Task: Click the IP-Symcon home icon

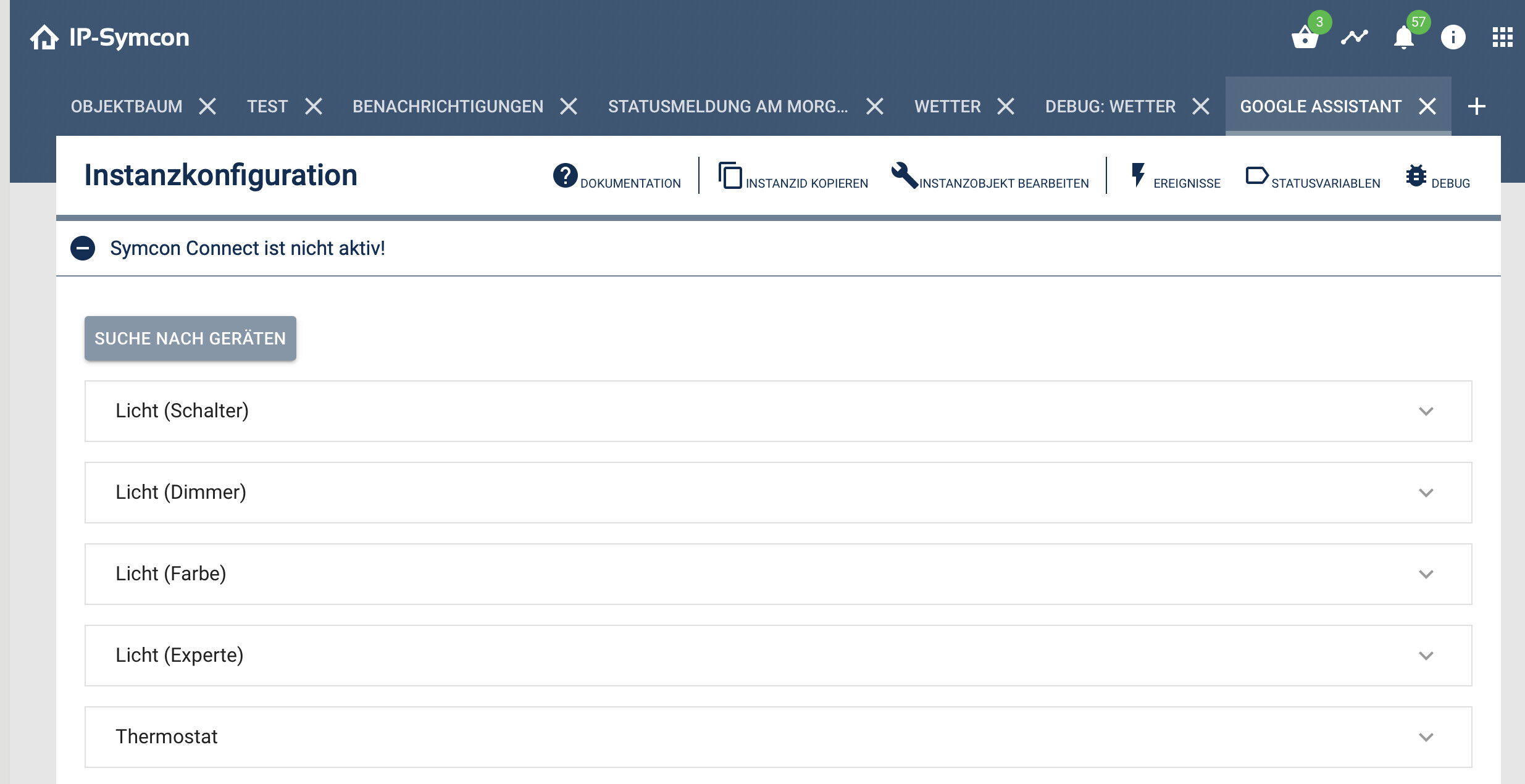Action: coord(44,38)
